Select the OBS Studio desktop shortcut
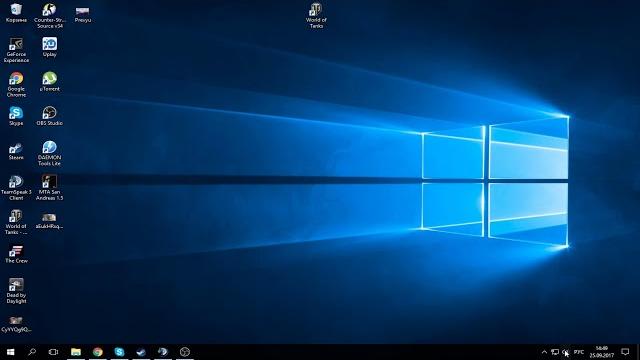 point(49,116)
